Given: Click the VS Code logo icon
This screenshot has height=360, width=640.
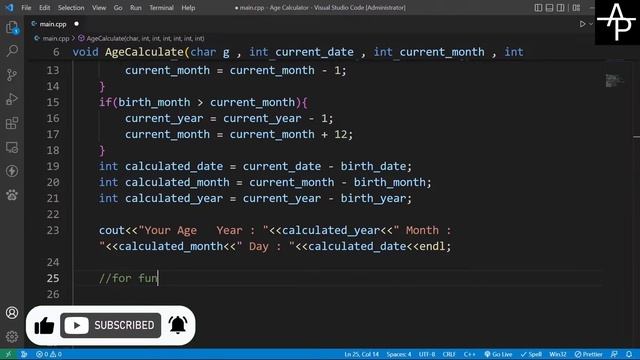Looking at the screenshot, I should (x=9, y=7).
